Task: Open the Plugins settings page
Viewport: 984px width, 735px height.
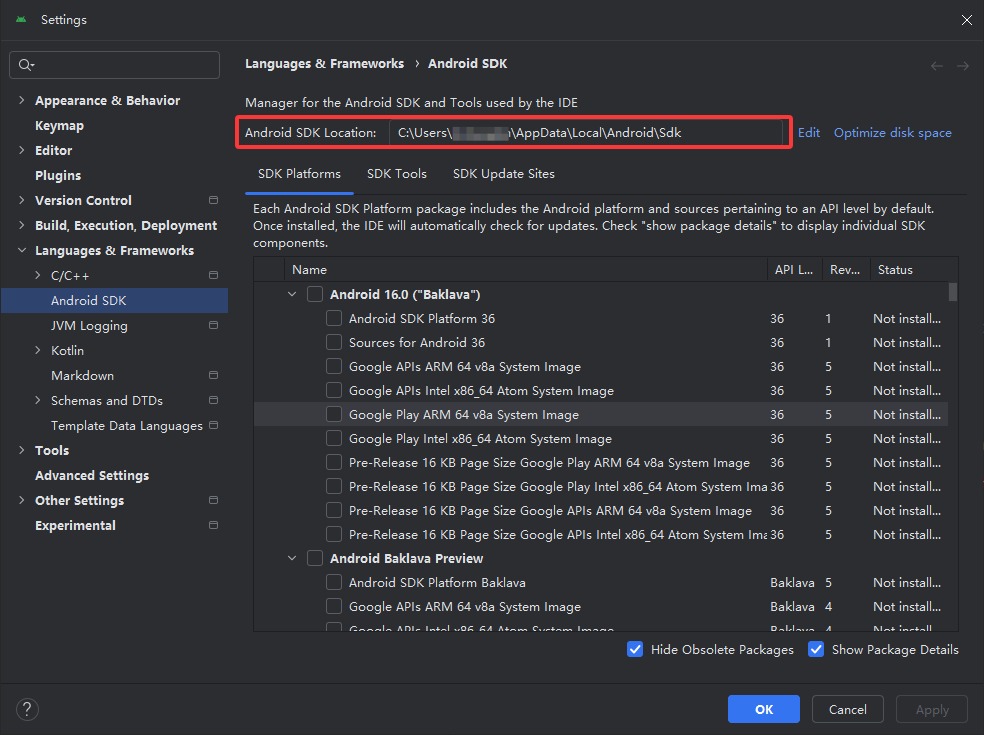Action: 58,175
